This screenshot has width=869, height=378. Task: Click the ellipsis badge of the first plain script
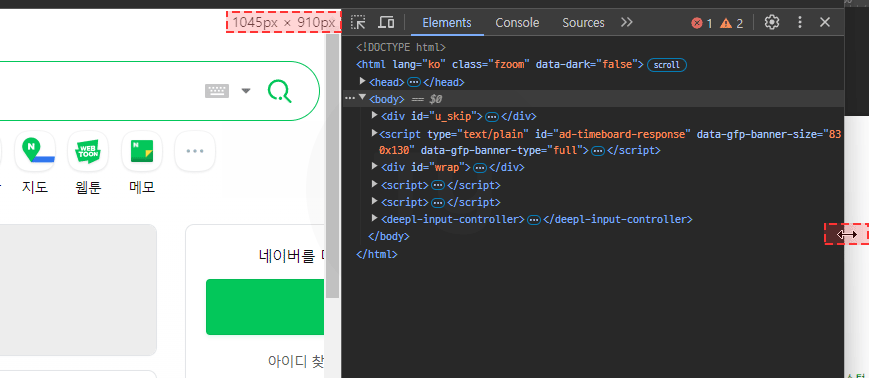[x=438, y=185]
